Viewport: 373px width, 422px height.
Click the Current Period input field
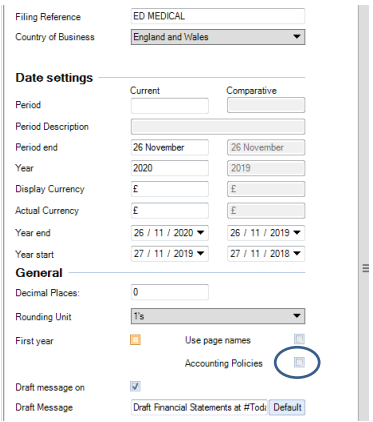pos(170,105)
